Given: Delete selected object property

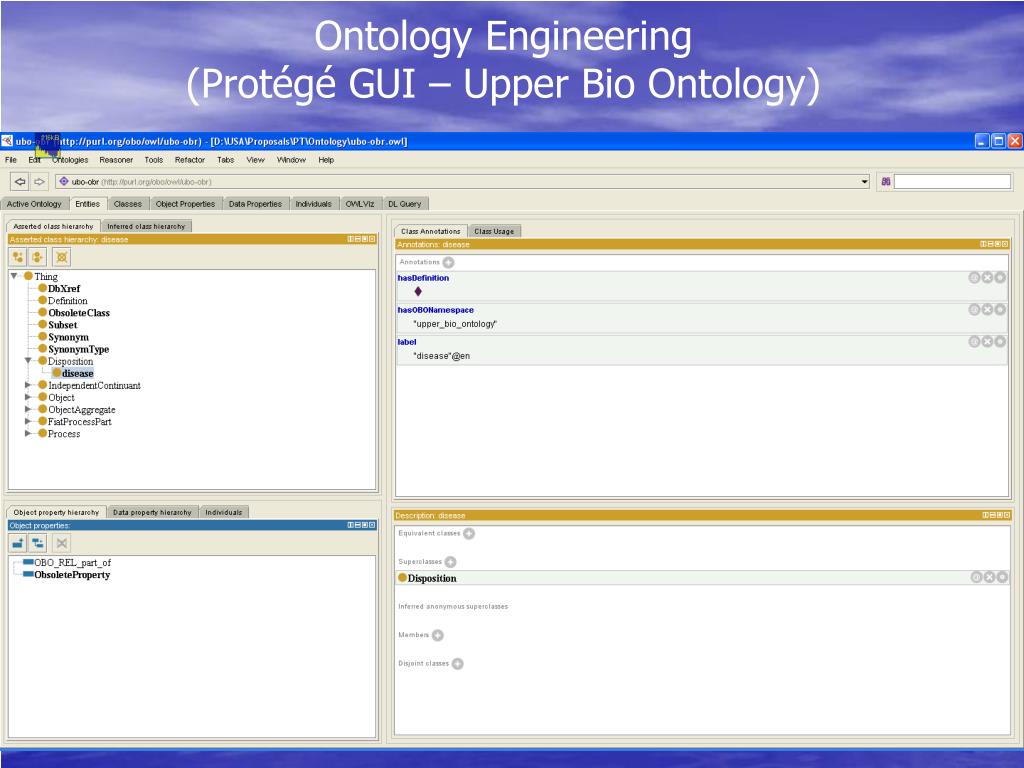Looking at the screenshot, I should [61, 543].
